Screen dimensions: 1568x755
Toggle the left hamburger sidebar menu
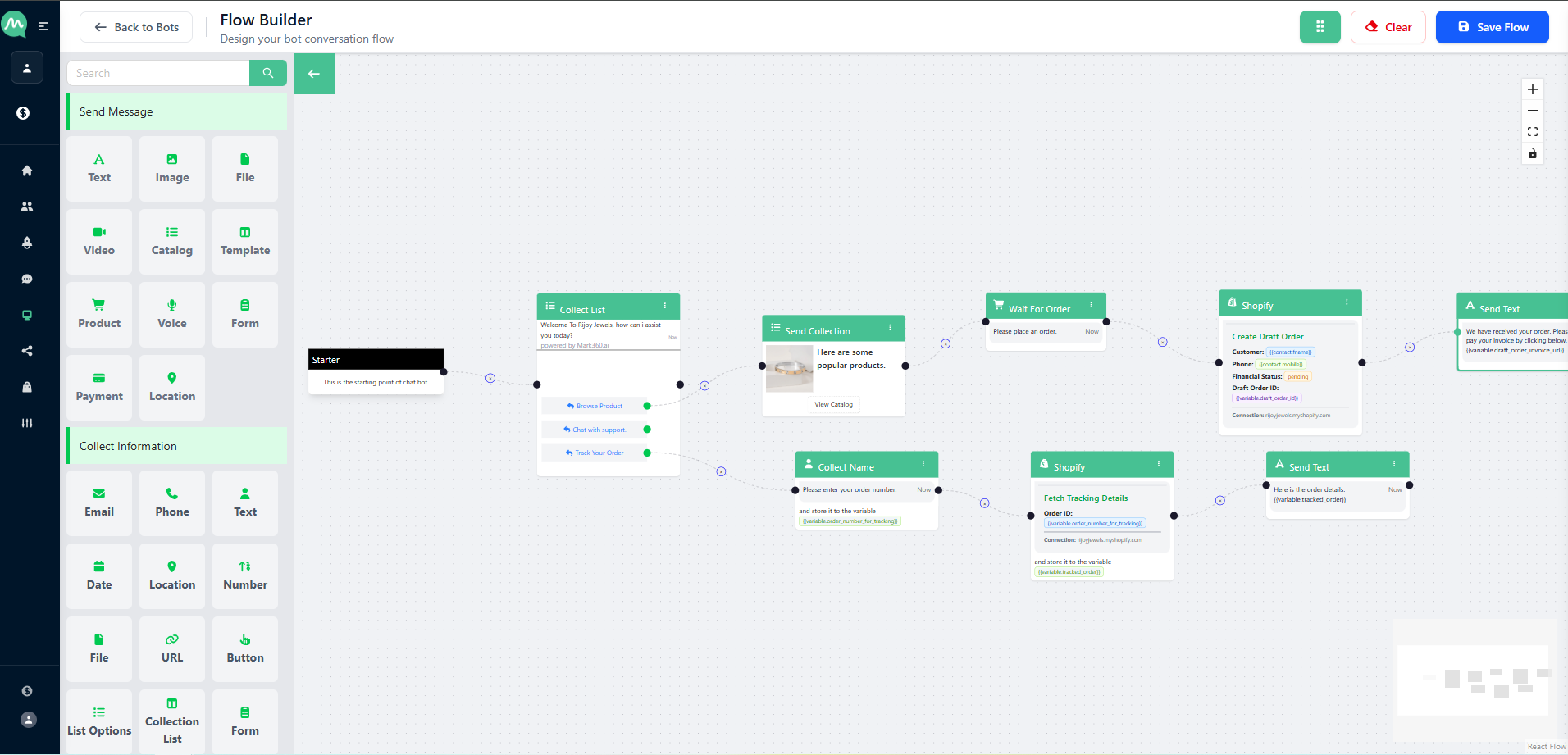[43, 26]
